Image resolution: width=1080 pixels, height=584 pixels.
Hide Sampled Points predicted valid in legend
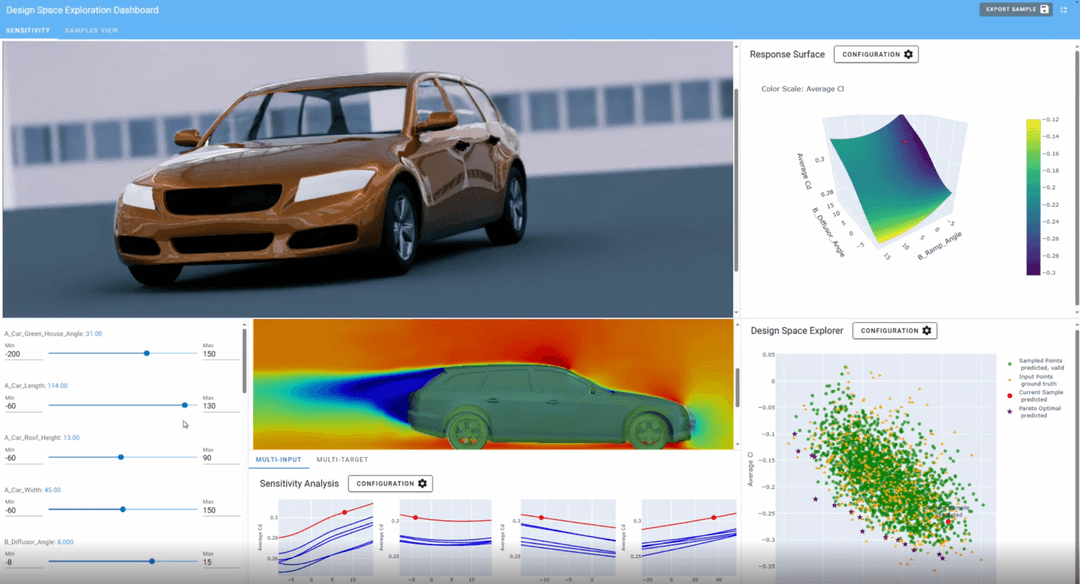pyautogui.click(x=1040, y=364)
